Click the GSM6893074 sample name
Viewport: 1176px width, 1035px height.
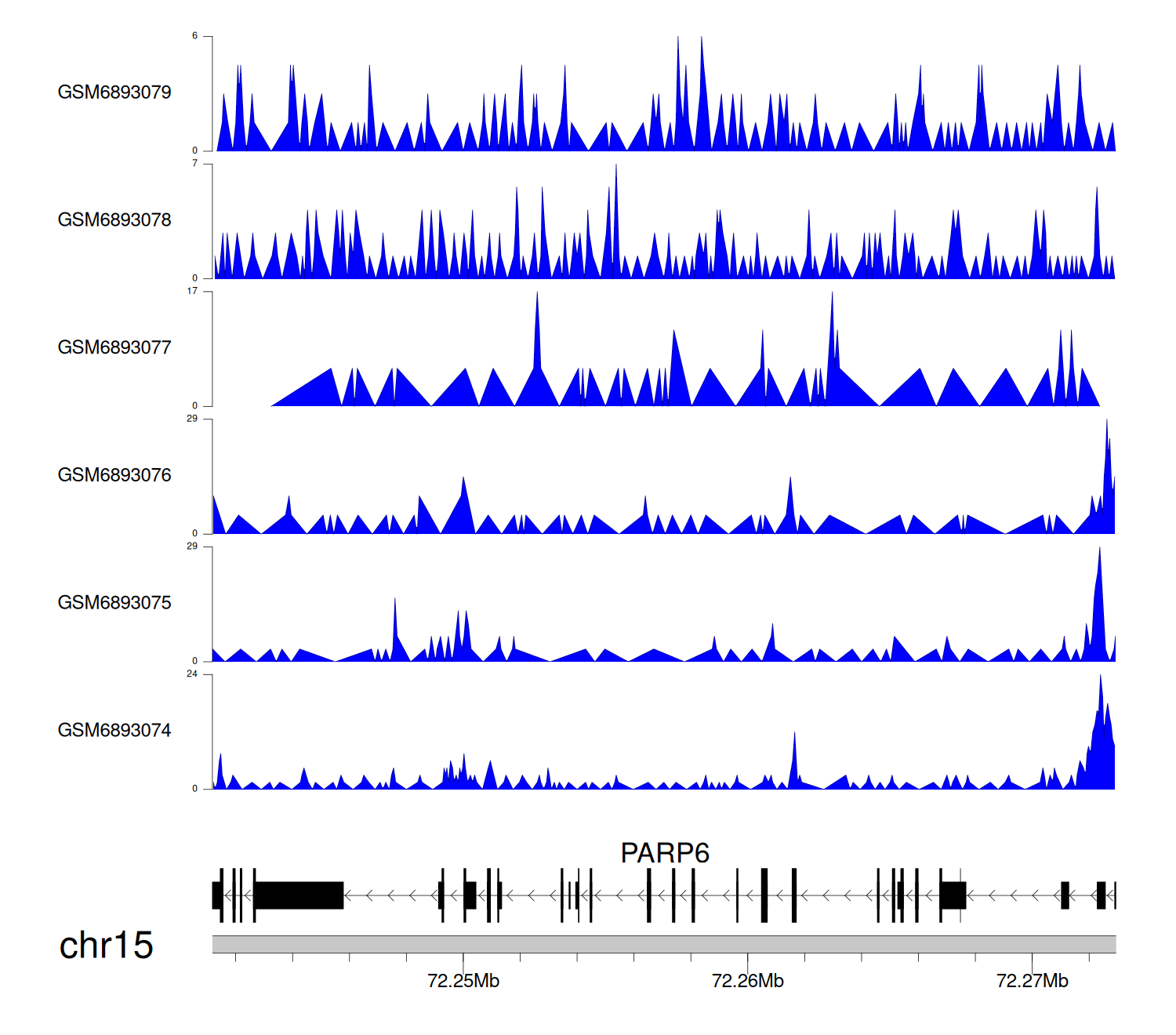(x=114, y=730)
